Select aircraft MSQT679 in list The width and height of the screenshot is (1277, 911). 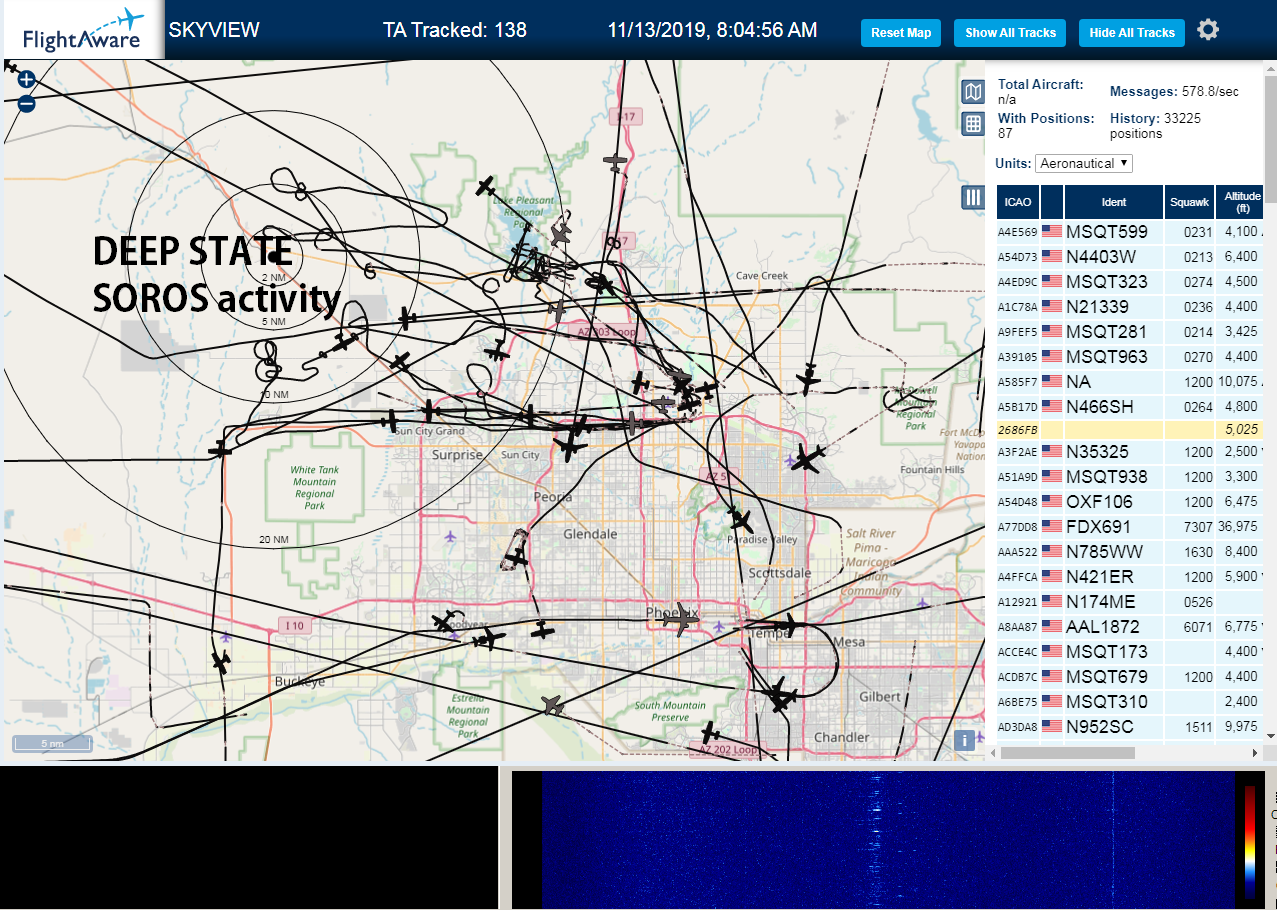pyautogui.click(x=1130, y=677)
